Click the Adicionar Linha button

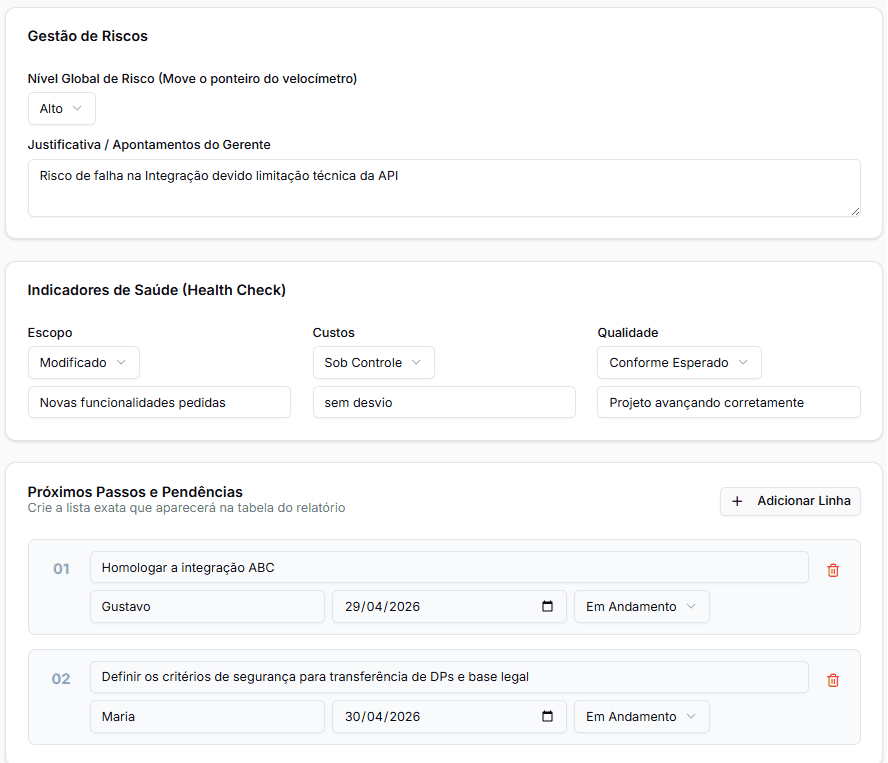pos(790,501)
